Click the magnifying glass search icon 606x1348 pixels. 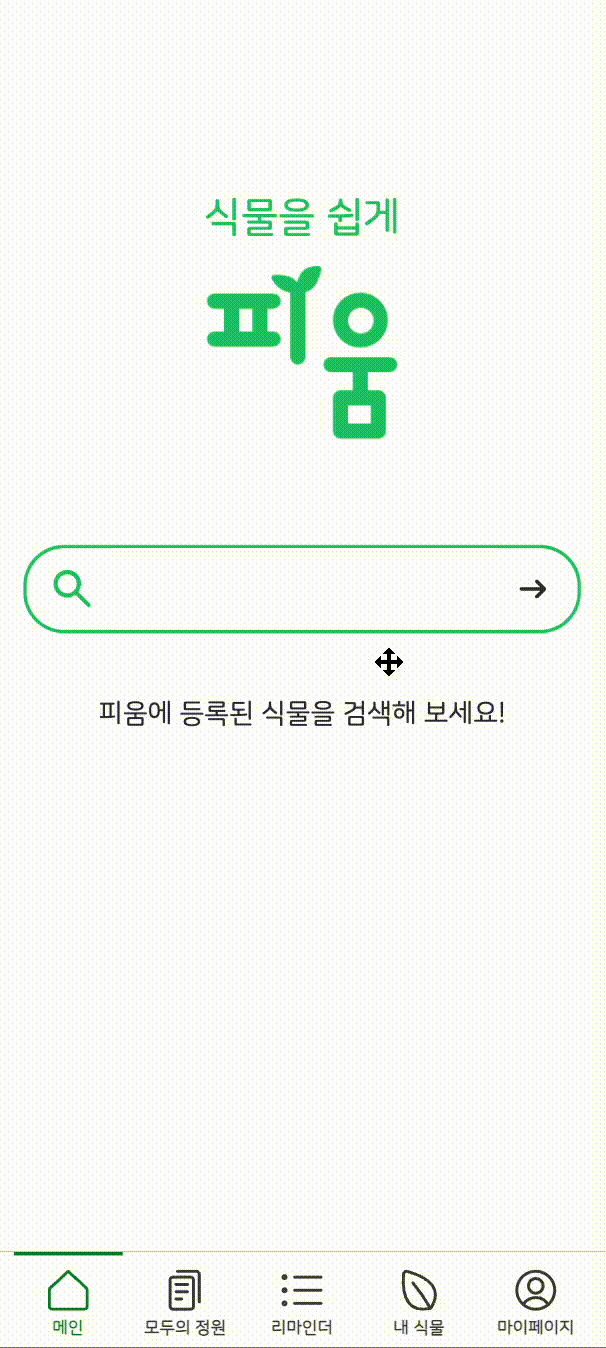72,589
